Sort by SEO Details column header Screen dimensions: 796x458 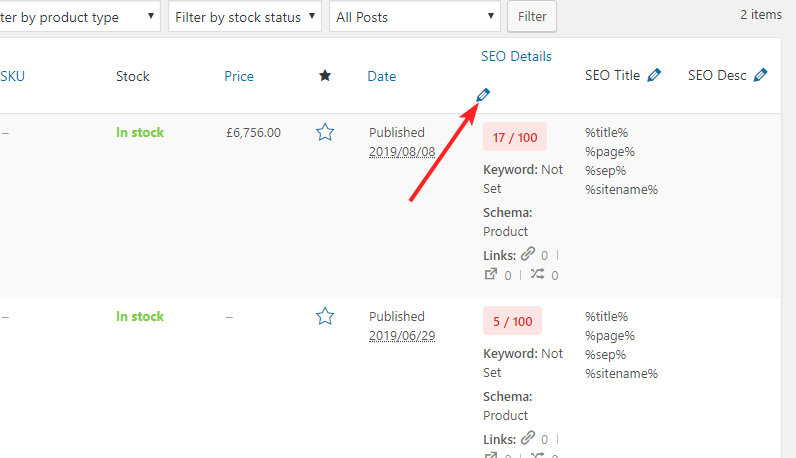(516, 56)
